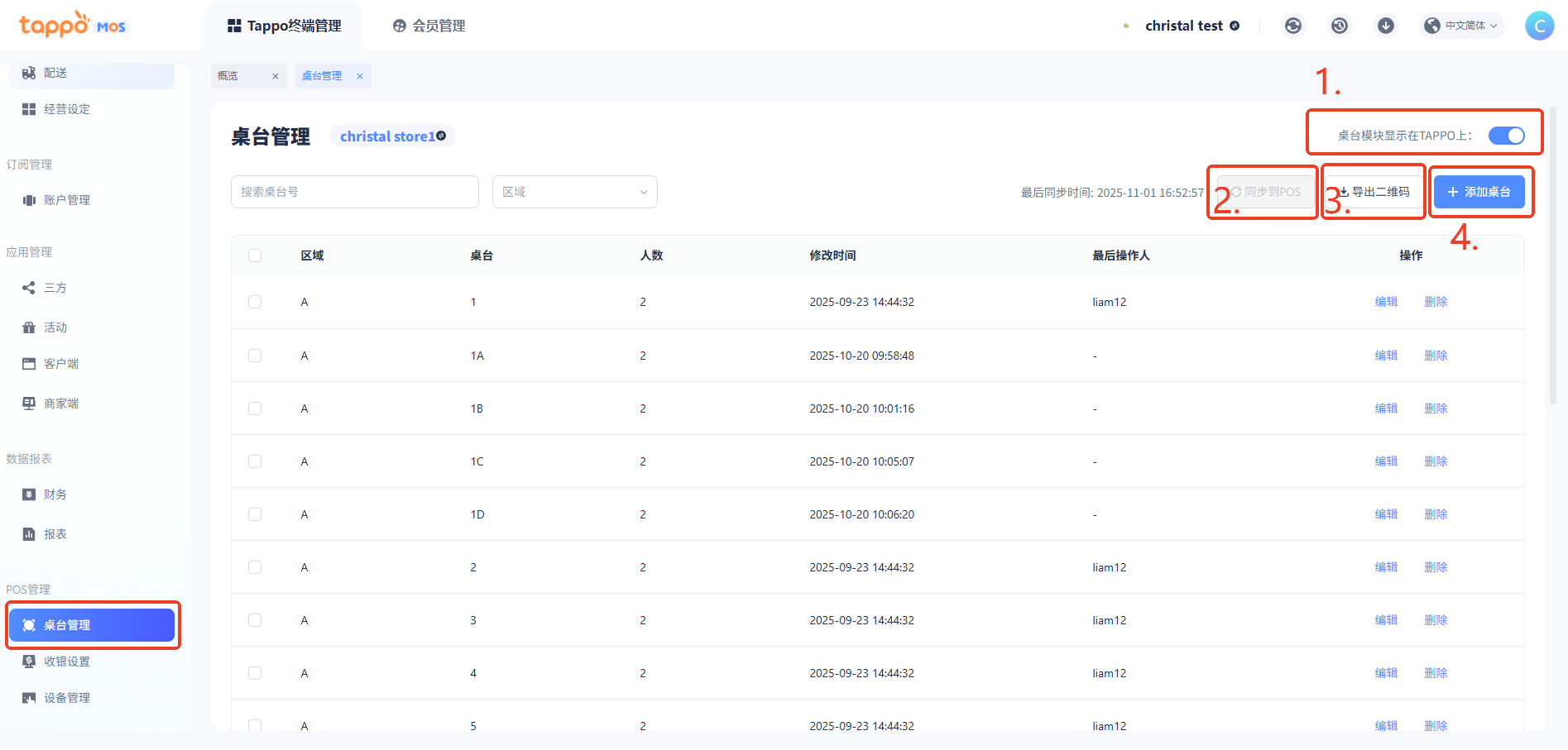Open the 设备管理 sidebar item
1568x750 pixels.
66,698
